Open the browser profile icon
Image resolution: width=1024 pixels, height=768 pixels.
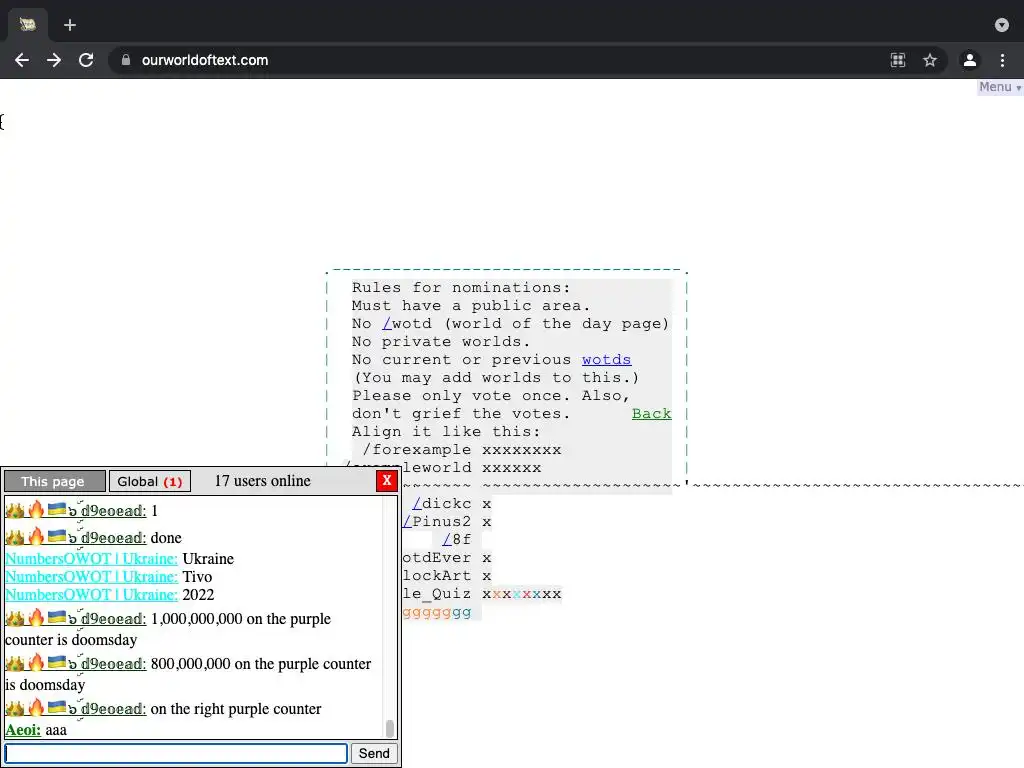click(970, 60)
